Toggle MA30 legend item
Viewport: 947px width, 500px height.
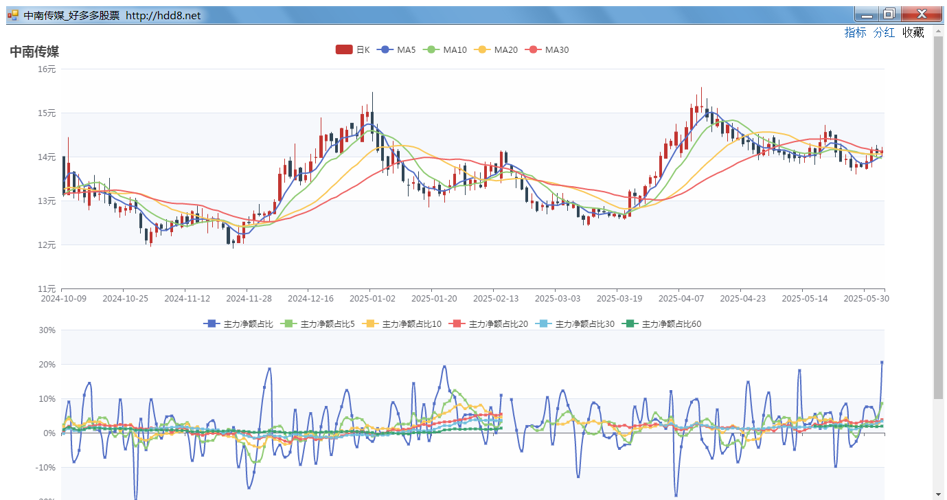(547, 50)
